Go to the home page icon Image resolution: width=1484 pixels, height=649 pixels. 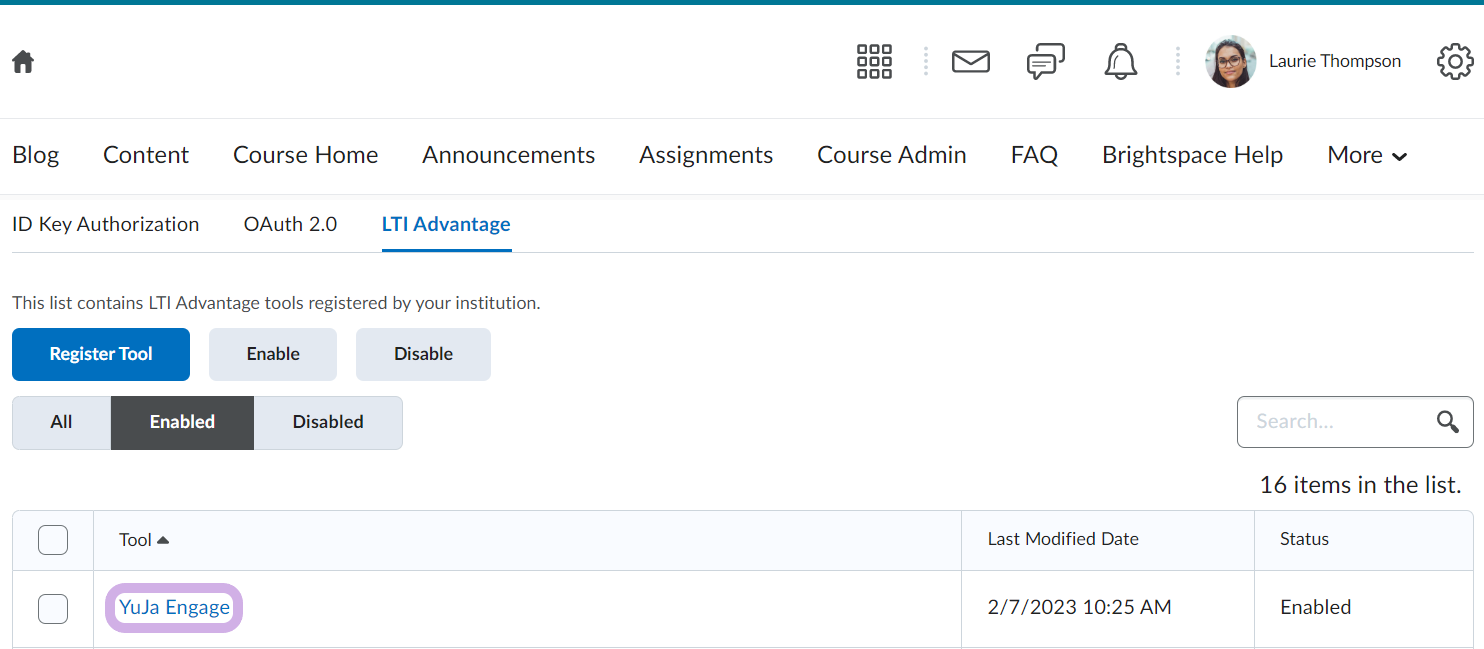click(x=23, y=62)
